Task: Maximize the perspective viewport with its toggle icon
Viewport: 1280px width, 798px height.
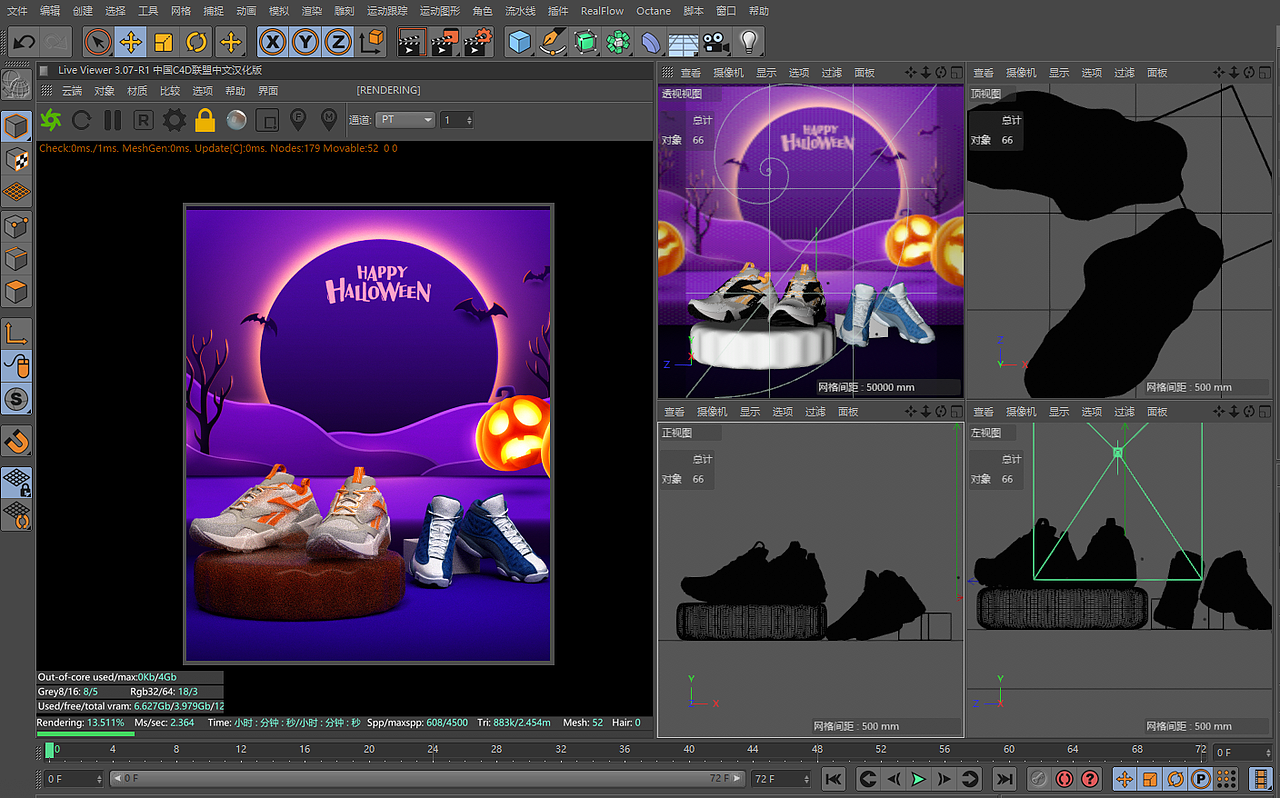Action: point(956,73)
